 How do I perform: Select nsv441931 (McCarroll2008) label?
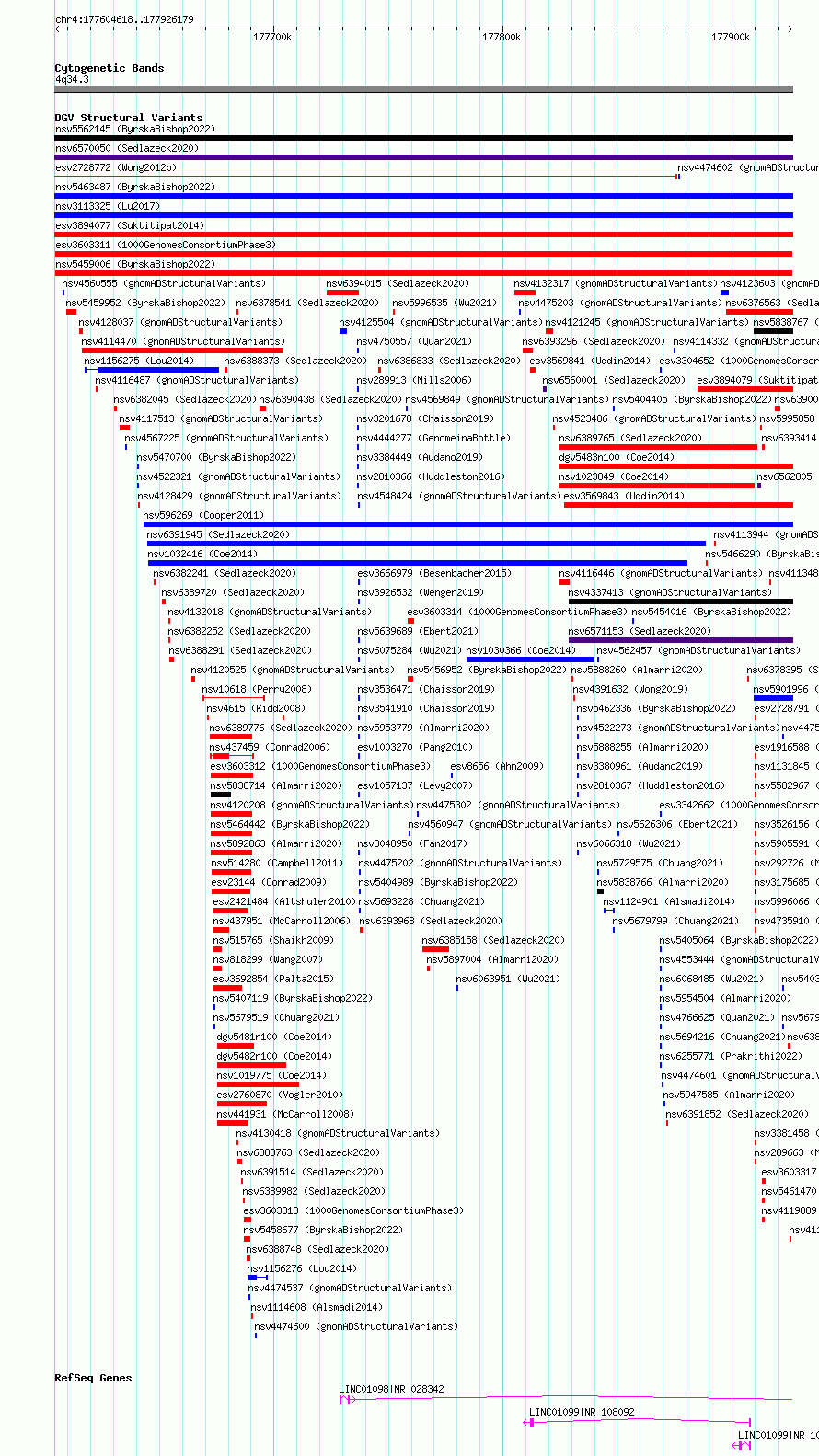click(x=285, y=1114)
